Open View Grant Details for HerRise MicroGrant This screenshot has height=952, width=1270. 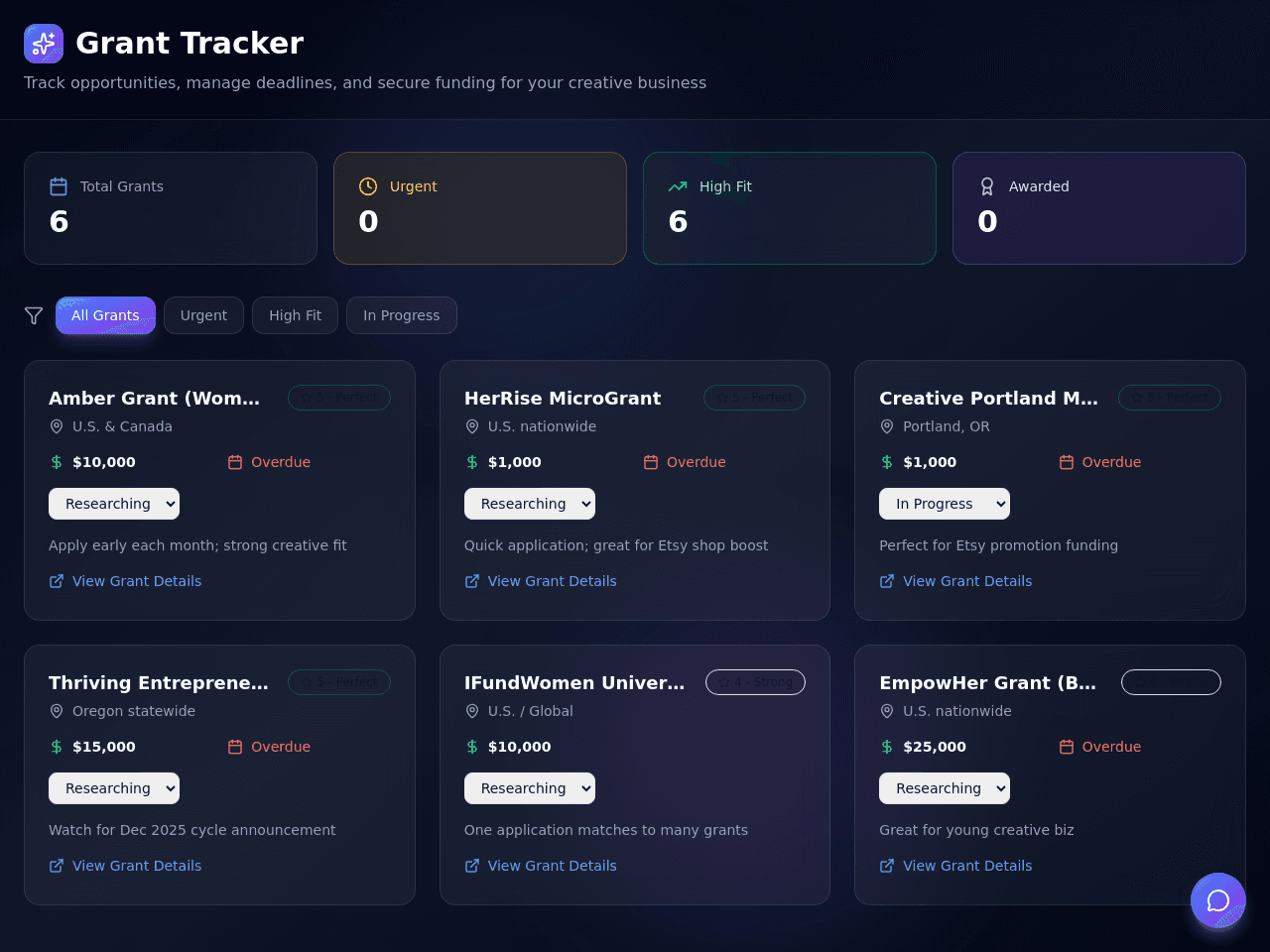(x=541, y=581)
